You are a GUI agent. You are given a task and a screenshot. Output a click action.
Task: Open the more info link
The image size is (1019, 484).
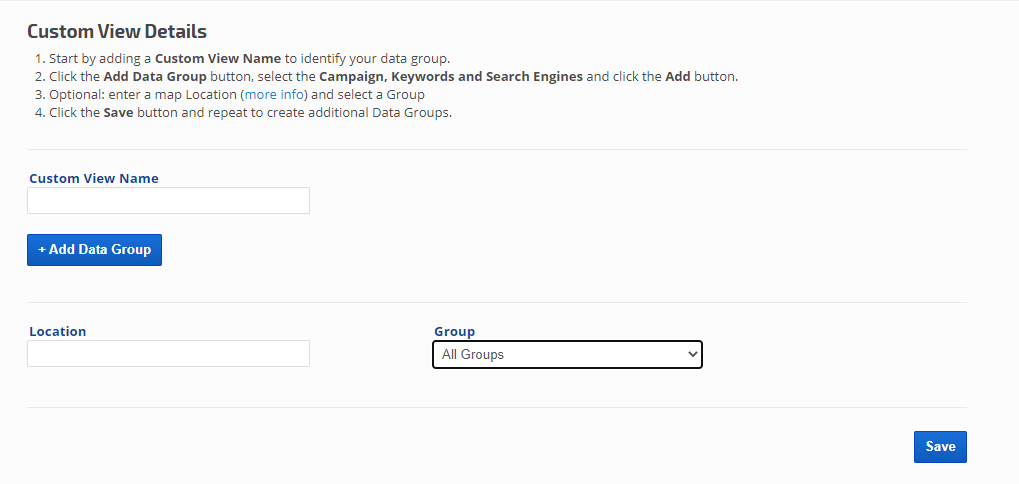coord(275,95)
